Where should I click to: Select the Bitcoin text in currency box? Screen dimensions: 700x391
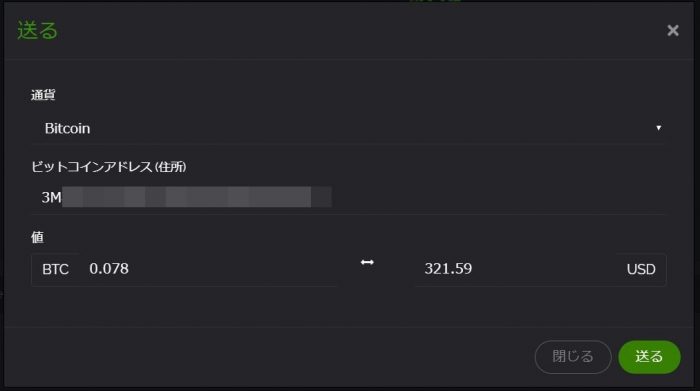click(x=67, y=129)
